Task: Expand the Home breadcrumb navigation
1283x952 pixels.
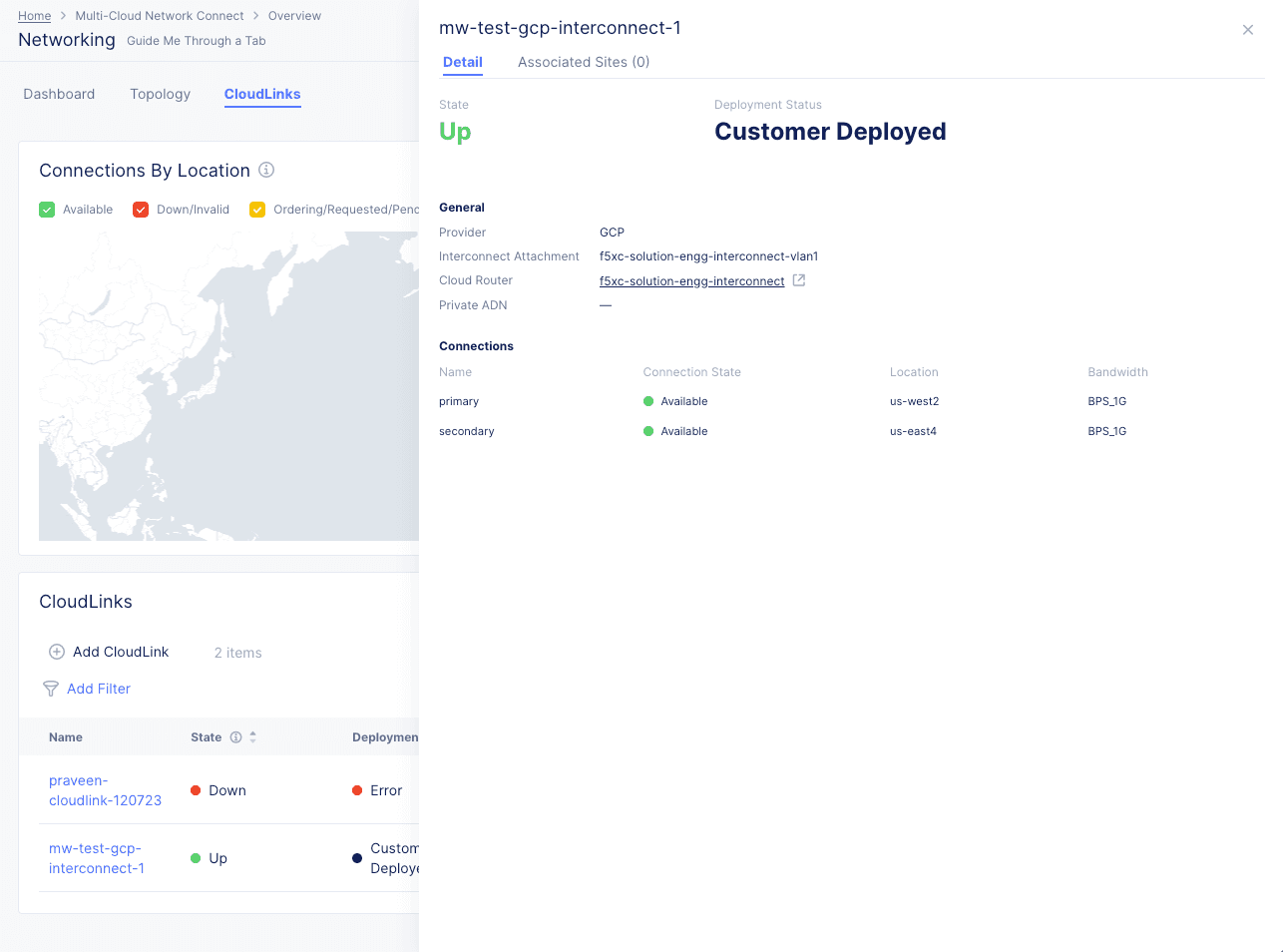Action: coord(34,15)
